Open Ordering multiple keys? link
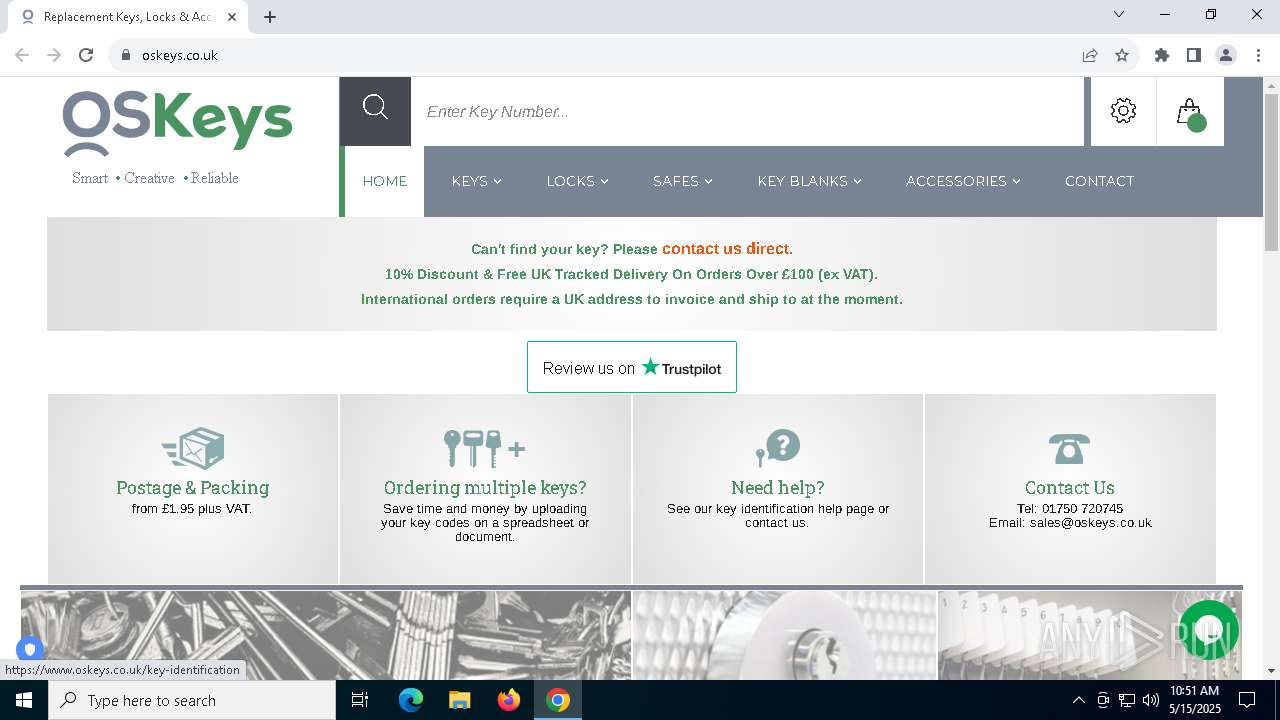1280x720 pixels. click(x=485, y=488)
